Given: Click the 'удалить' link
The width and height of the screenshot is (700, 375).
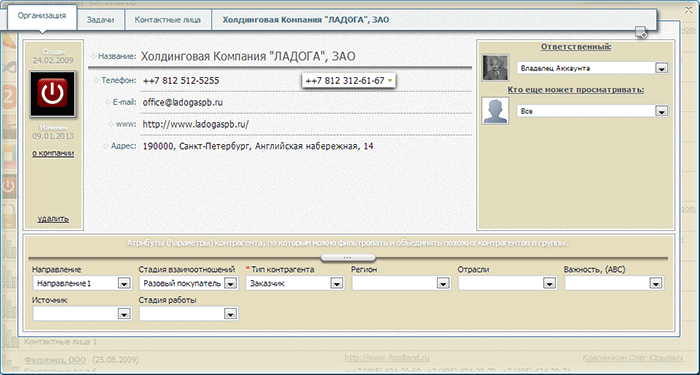Looking at the screenshot, I should coord(53,219).
